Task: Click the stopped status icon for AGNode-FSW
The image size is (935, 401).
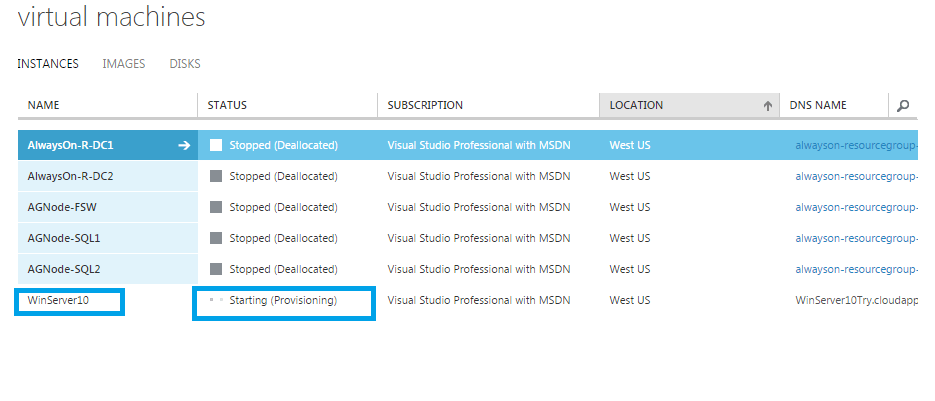Action: [215, 207]
